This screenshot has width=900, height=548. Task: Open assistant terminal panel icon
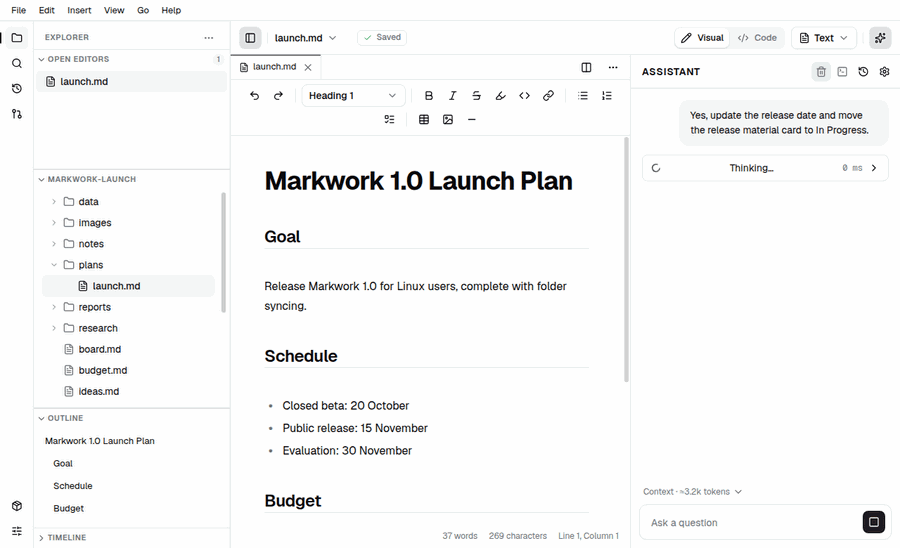pyautogui.click(x=842, y=72)
